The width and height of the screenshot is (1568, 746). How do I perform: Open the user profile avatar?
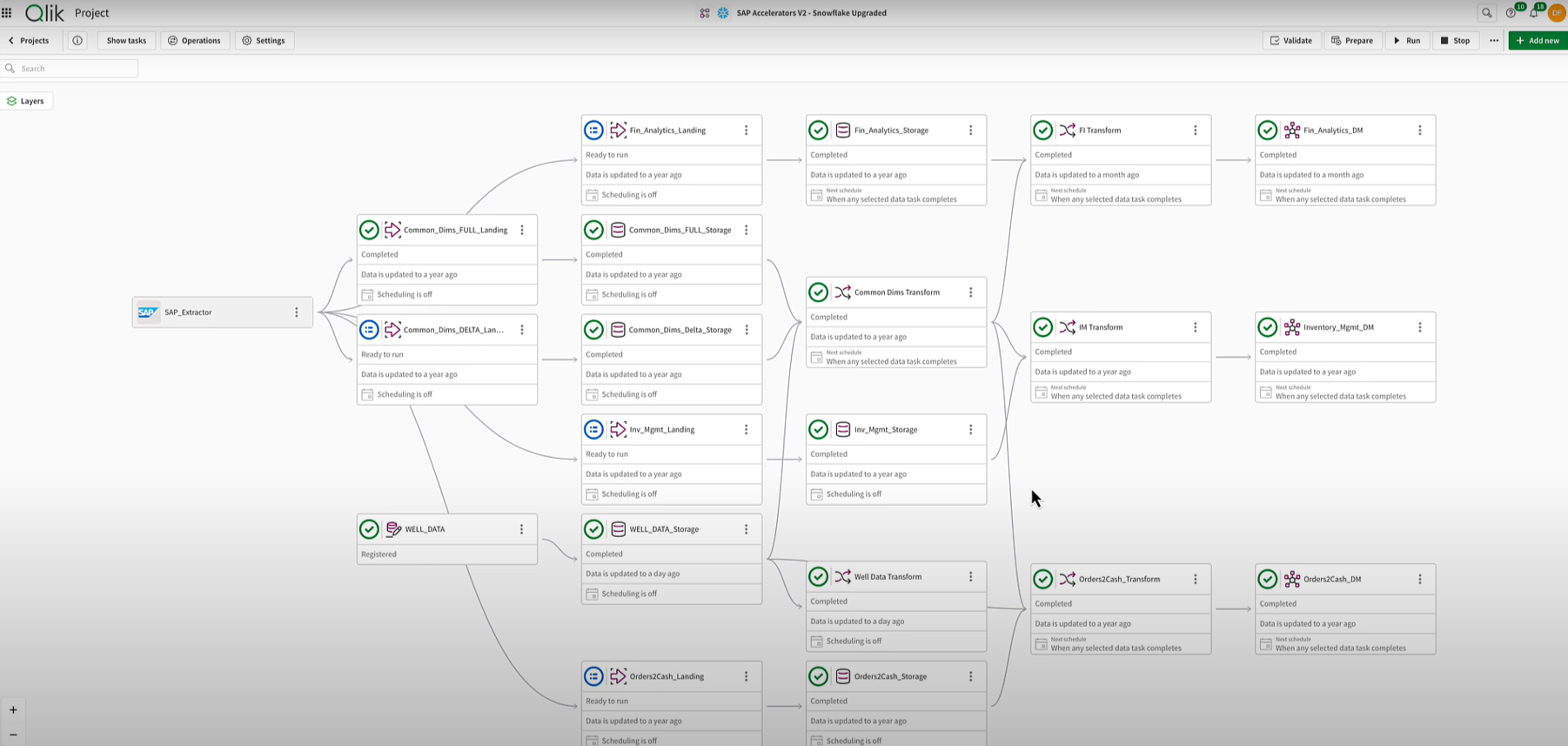pos(1557,13)
